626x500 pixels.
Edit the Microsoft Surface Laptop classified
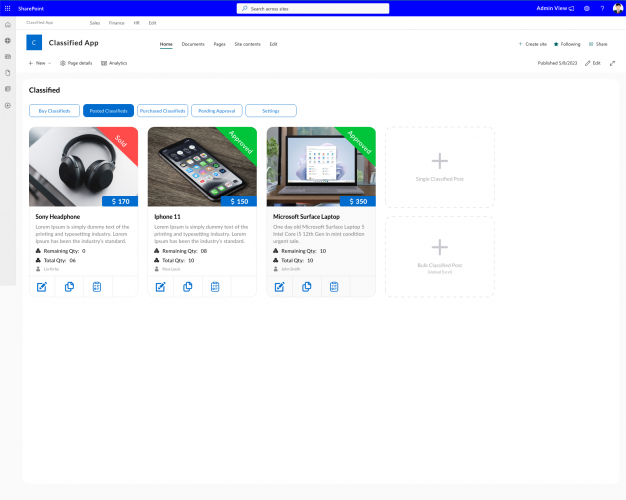coord(279,287)
